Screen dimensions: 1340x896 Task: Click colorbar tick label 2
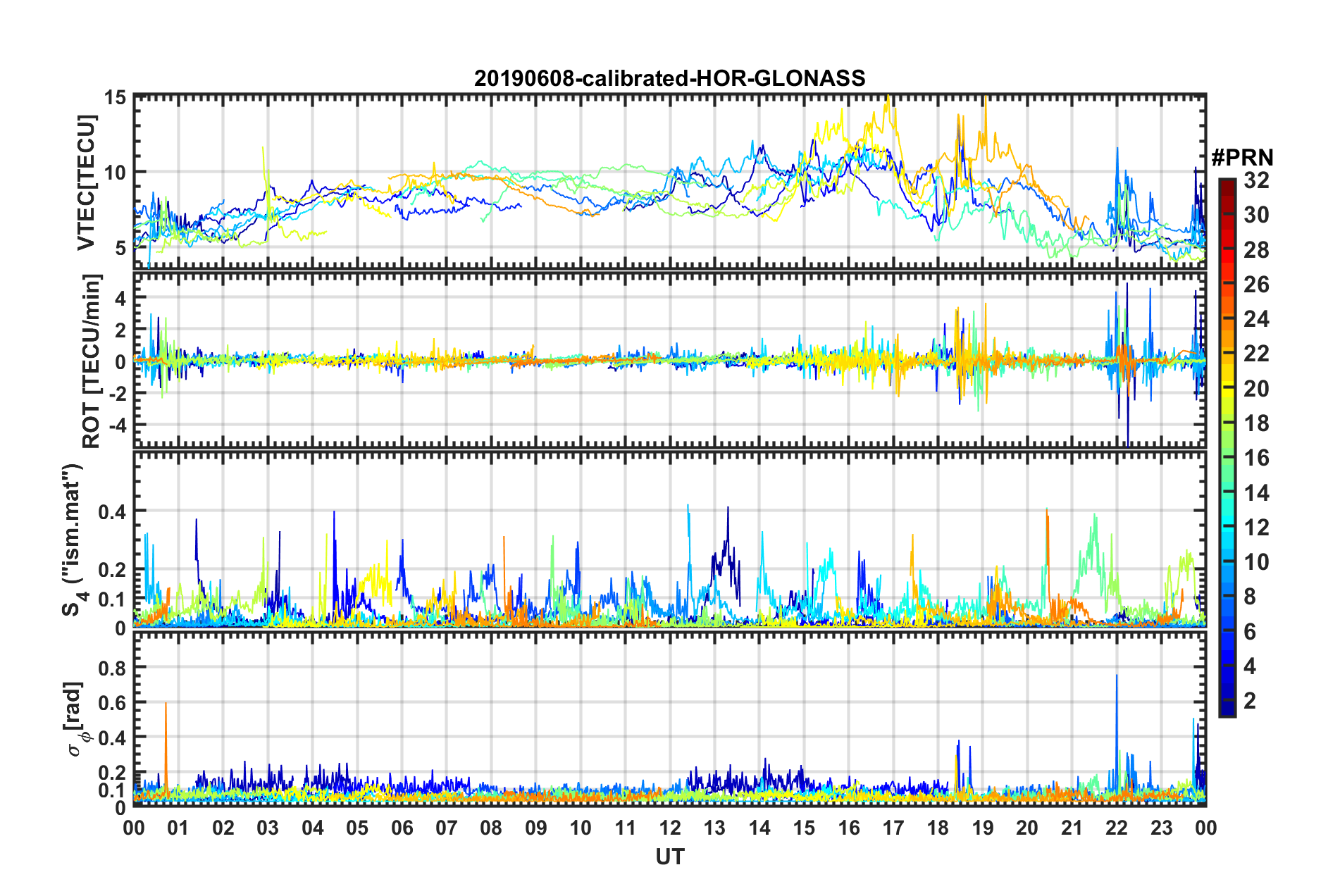(x=1250, y=700)
